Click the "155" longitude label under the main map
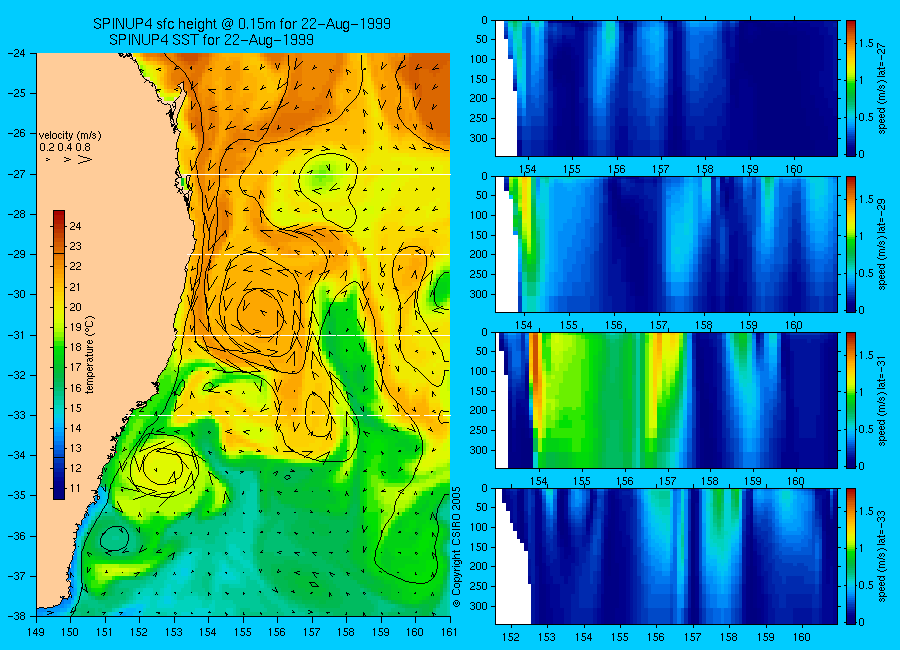The image size is (900, 650). (243, 632)
